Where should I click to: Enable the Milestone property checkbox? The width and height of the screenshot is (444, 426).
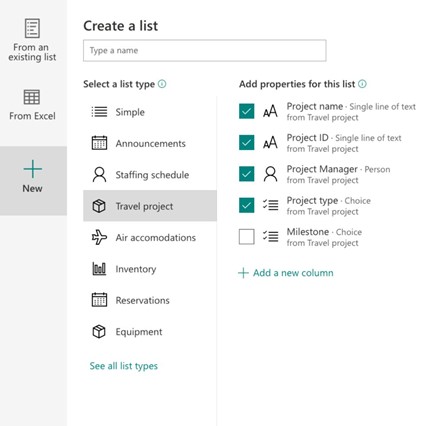(x=247, y=237)
